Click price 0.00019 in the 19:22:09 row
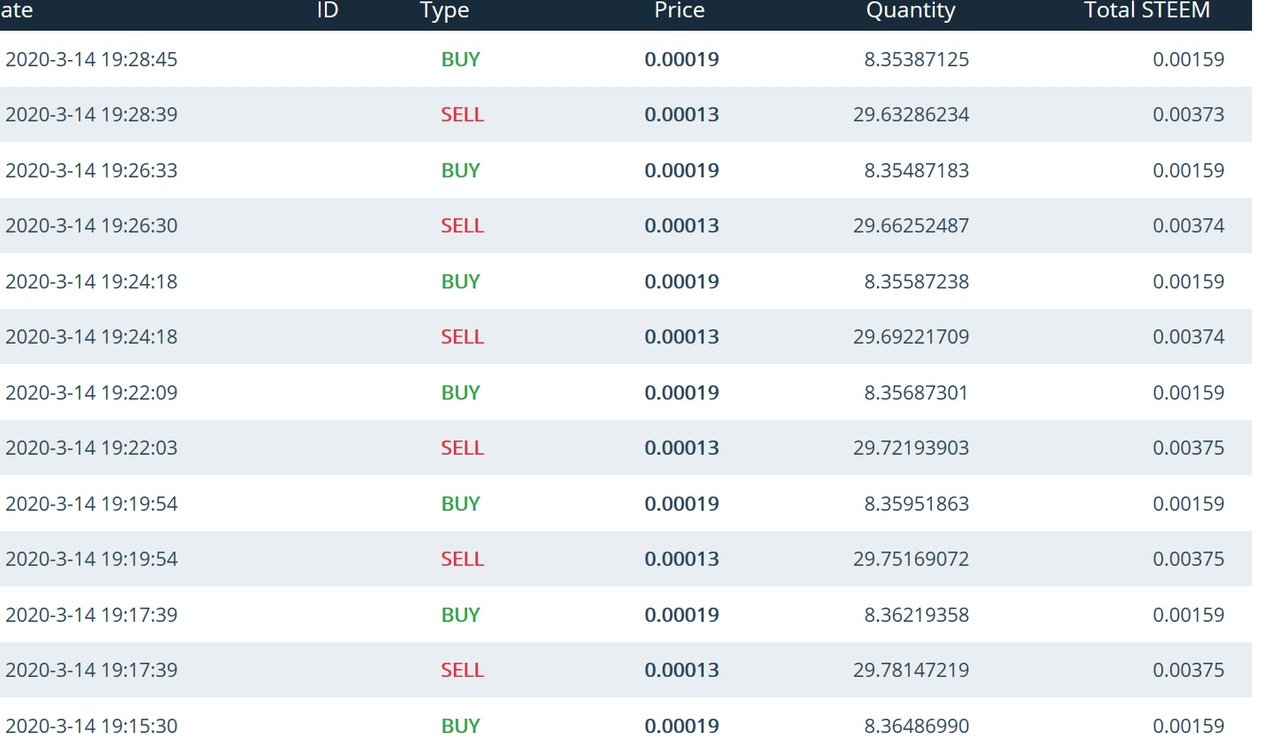 [682, 392]
